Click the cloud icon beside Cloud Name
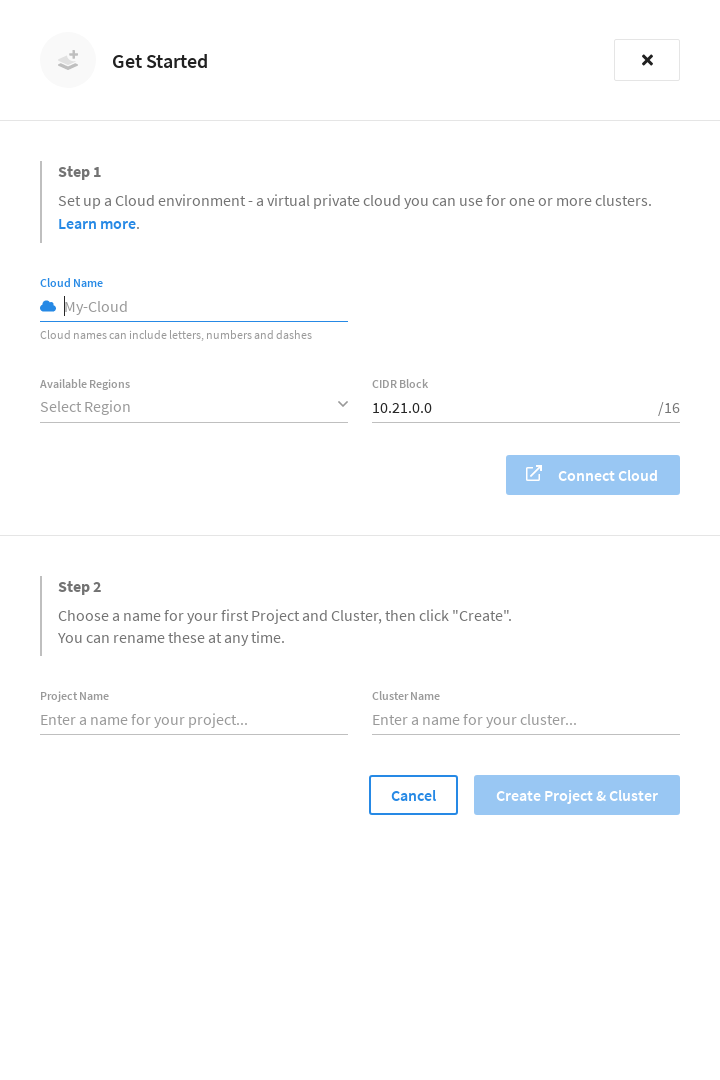This screenshot has height=1080, width=720. (48, 306)
